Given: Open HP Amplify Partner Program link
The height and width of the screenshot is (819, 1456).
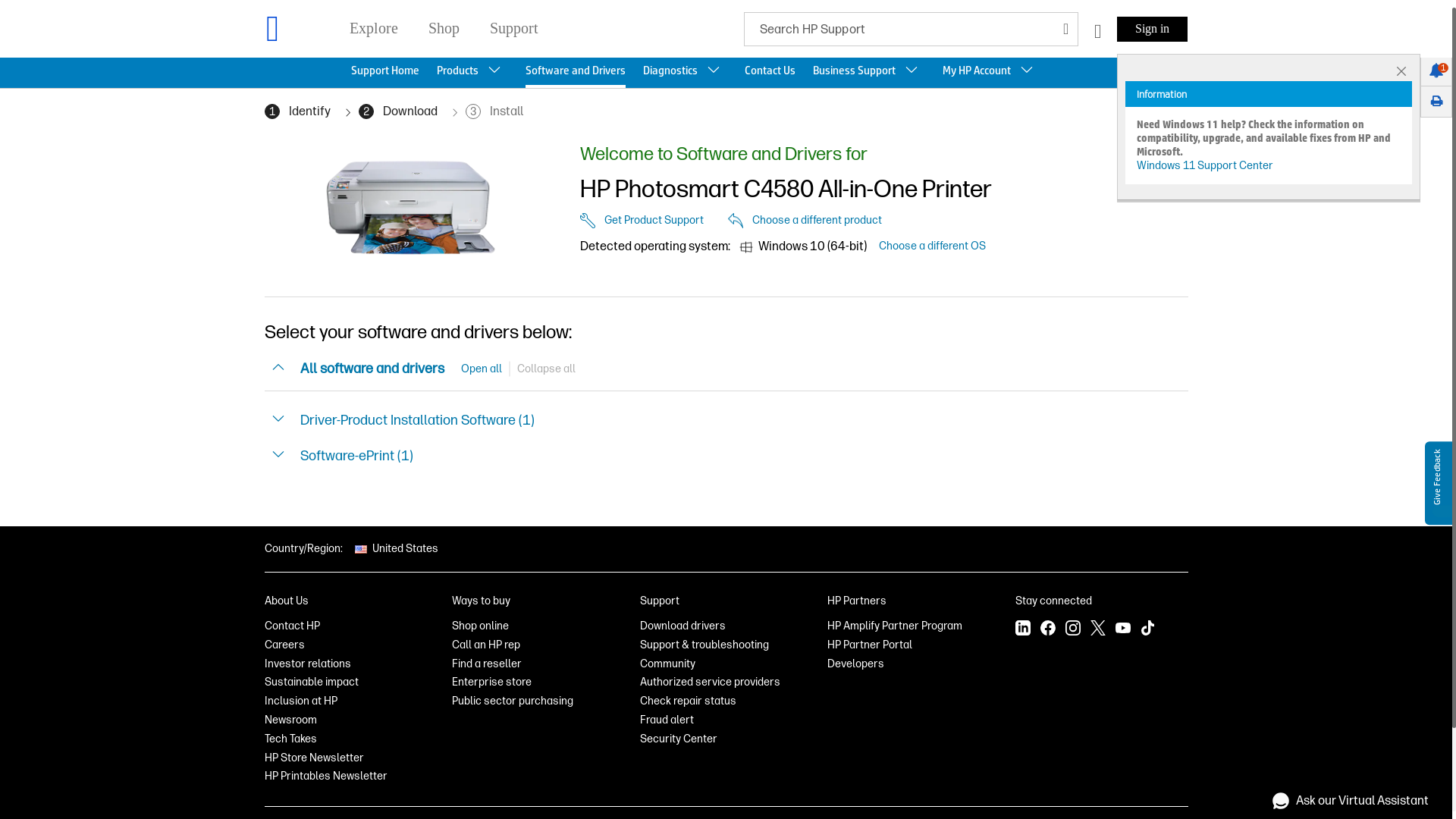Looking at the screenshot, I should pyautogui.click(x=895, y=626).
